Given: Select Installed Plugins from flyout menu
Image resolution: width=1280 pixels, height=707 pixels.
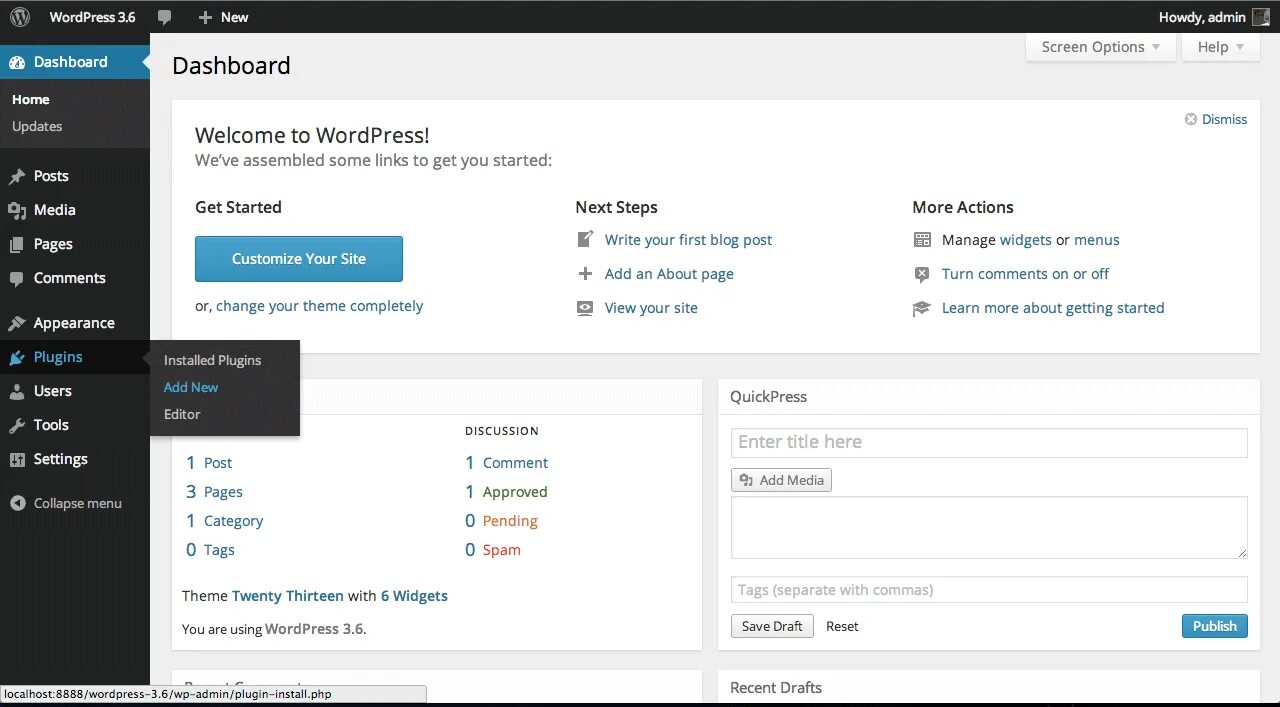Looking at the screenshot, I should [212, 360].
